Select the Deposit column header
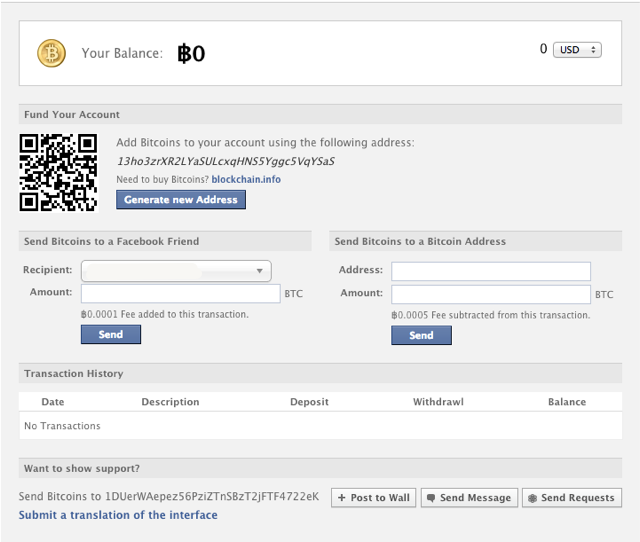The height and width of the screenshot is (542, 640). 309,402
